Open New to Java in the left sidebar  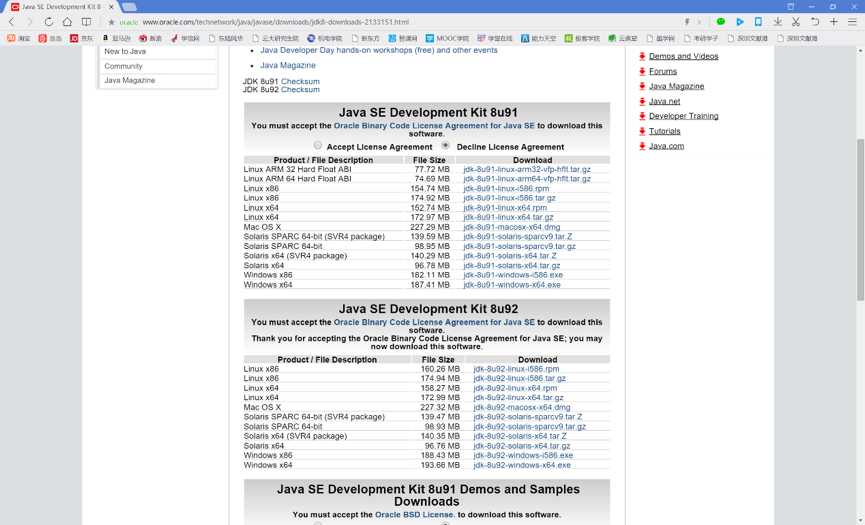pyautogui.click(x=125, y=51)
